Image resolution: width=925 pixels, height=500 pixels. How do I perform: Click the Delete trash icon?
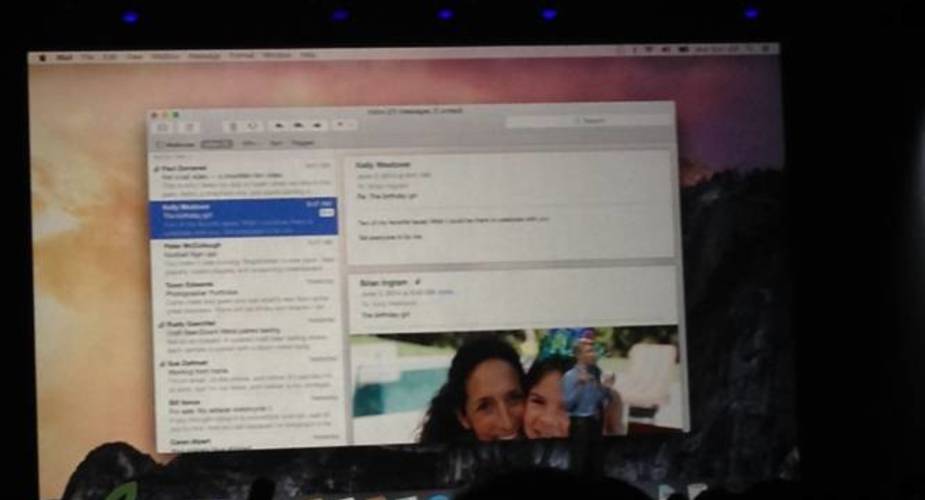click(x=233, y=126)
